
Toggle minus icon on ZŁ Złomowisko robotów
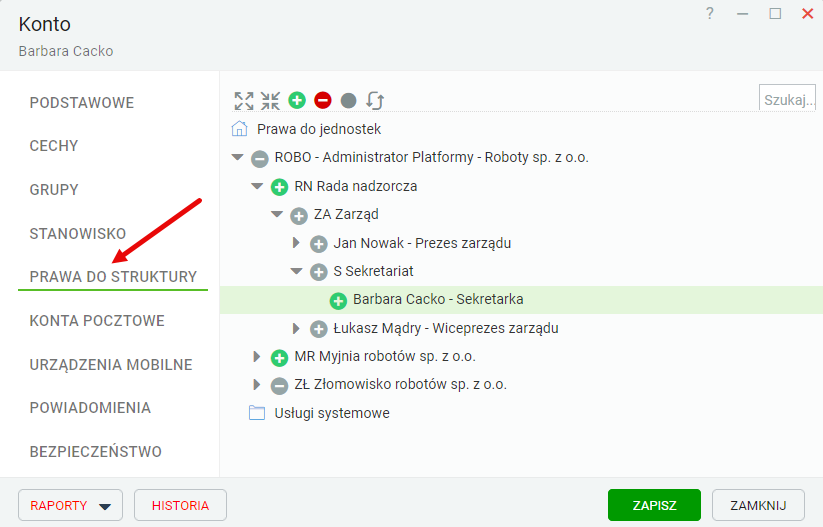pyautogui.click(x=279, y=386)
